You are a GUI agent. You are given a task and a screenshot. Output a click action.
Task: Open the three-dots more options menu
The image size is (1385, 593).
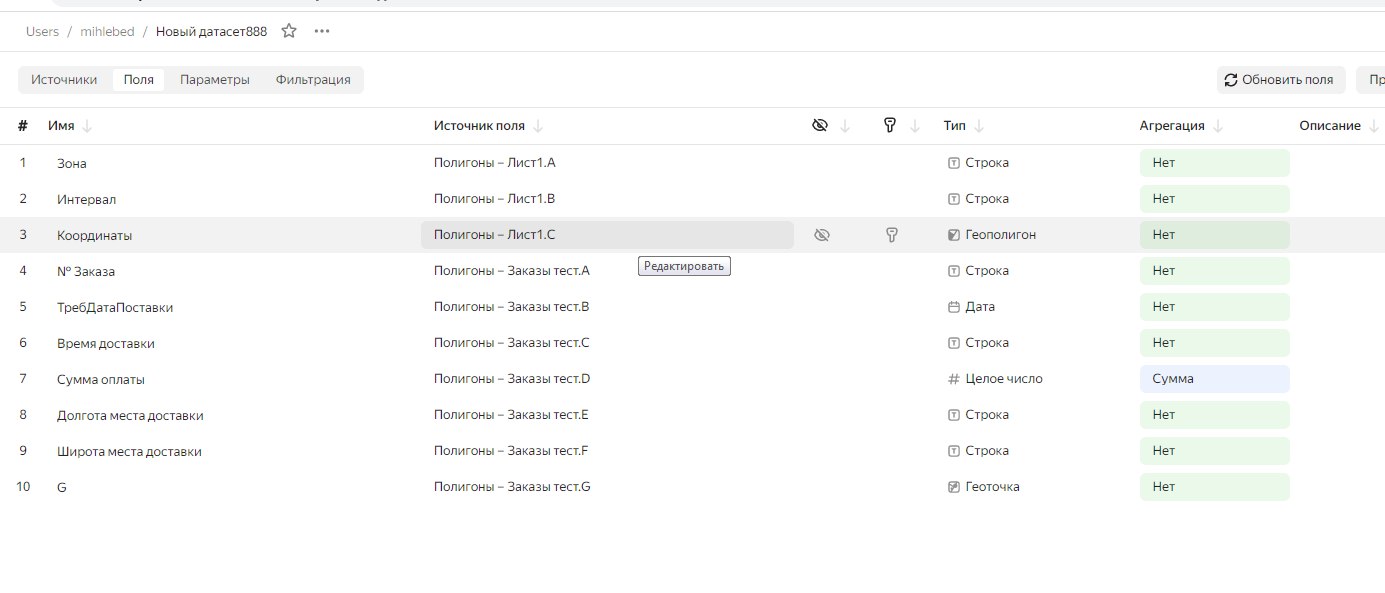321,31
